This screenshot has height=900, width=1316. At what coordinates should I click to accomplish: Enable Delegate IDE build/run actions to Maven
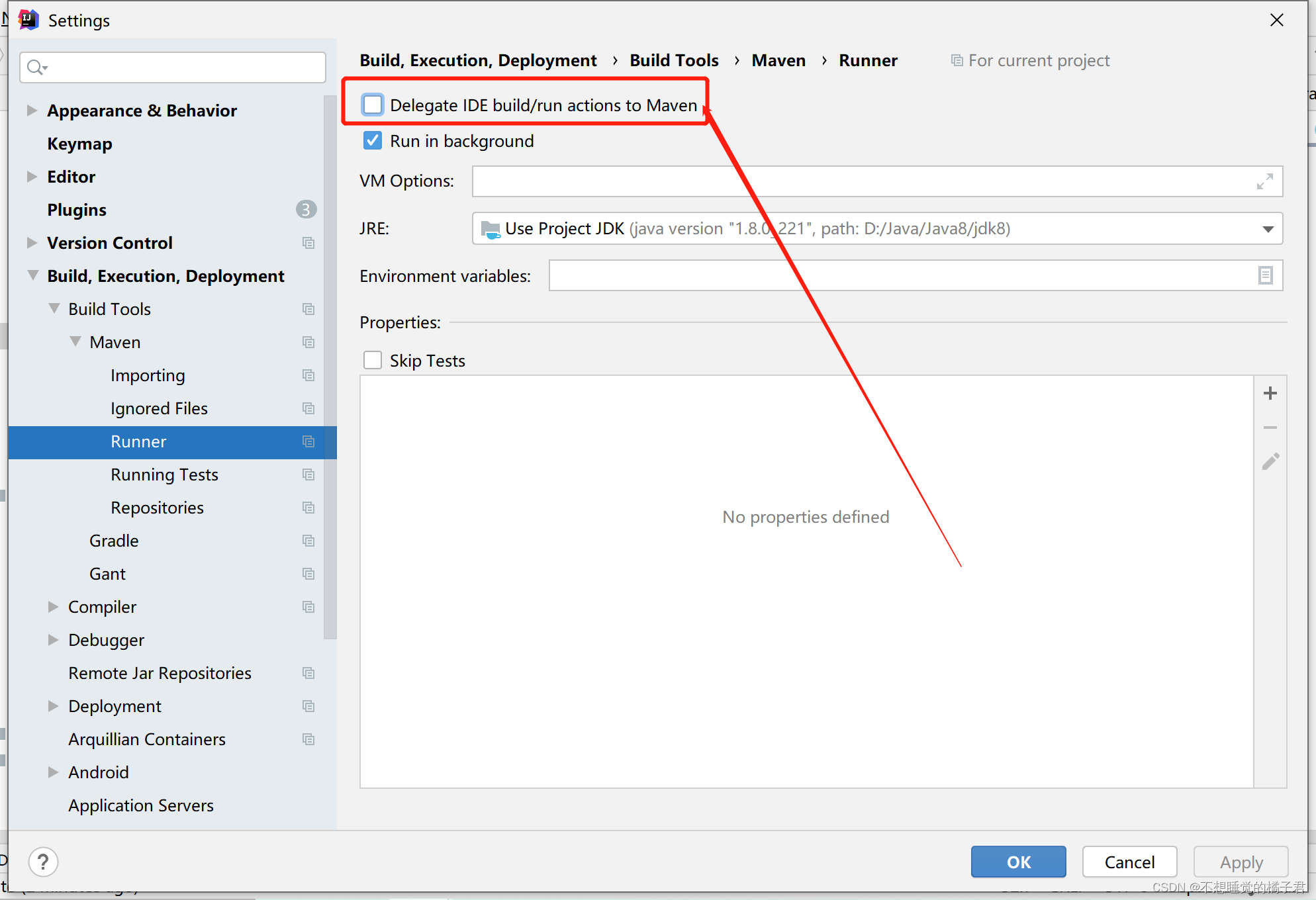coord(373,105)
